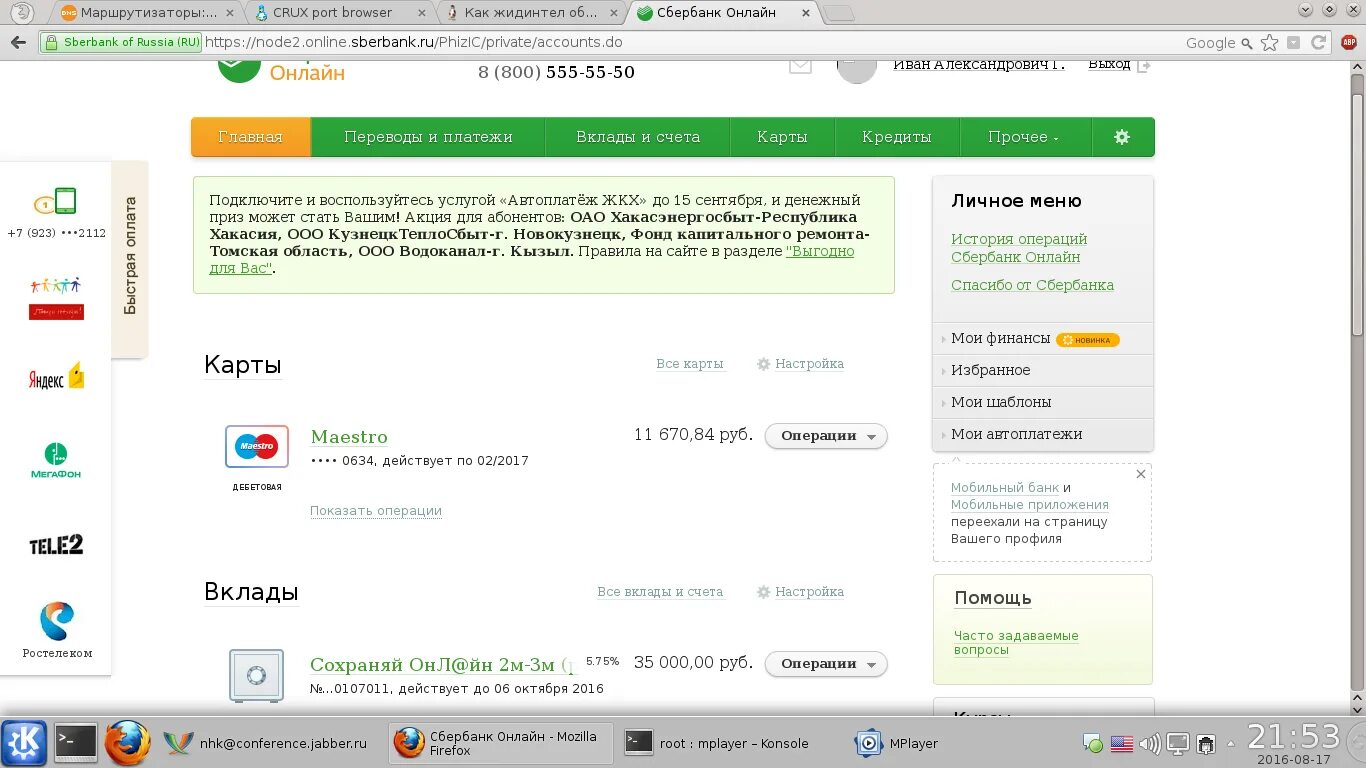Click the colorful people charity quick-pay icon
The image size is (1366, 768).
coord(56,298)
